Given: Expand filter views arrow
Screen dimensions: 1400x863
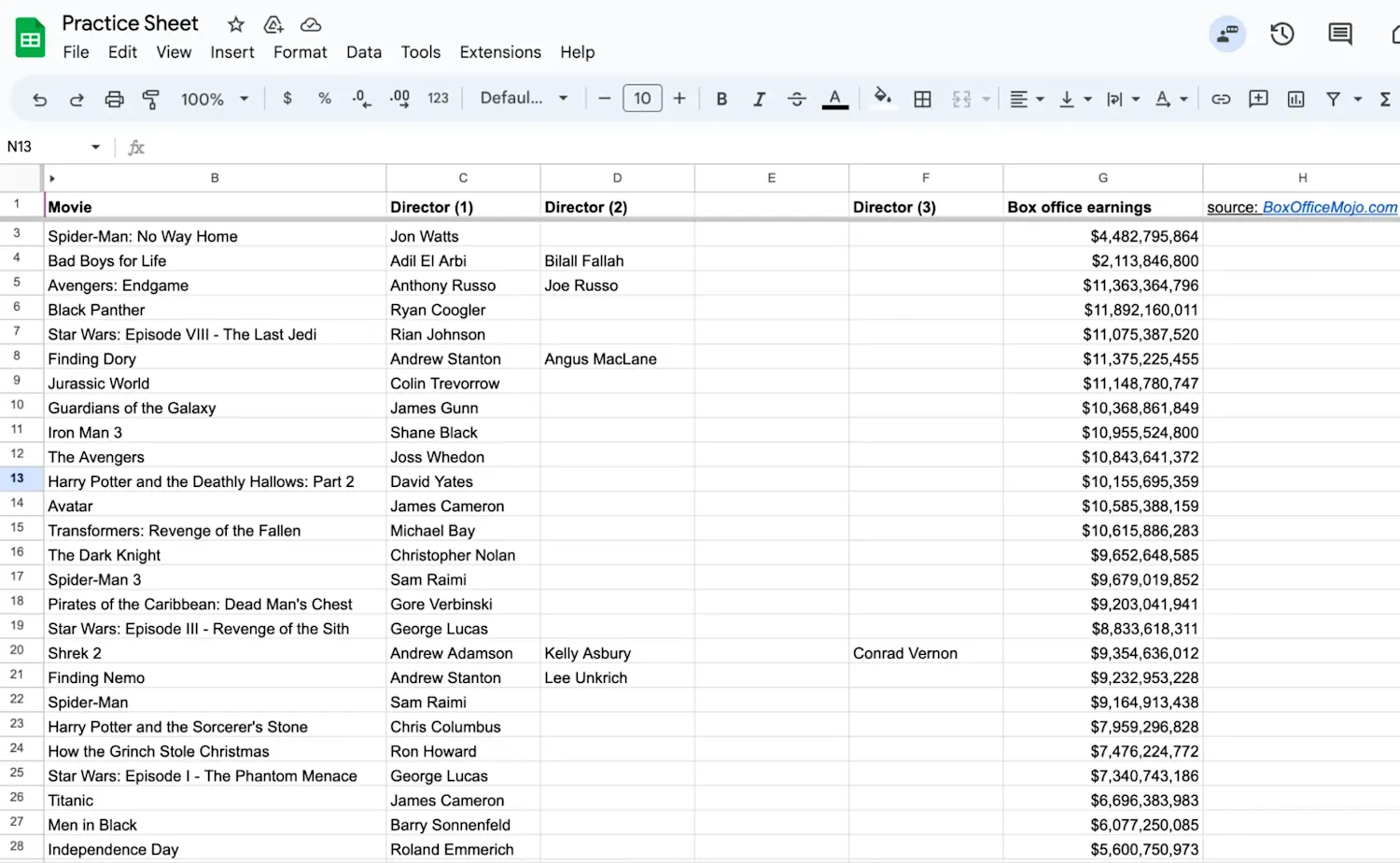Looking at the screenshot, I should [1358, 99].
